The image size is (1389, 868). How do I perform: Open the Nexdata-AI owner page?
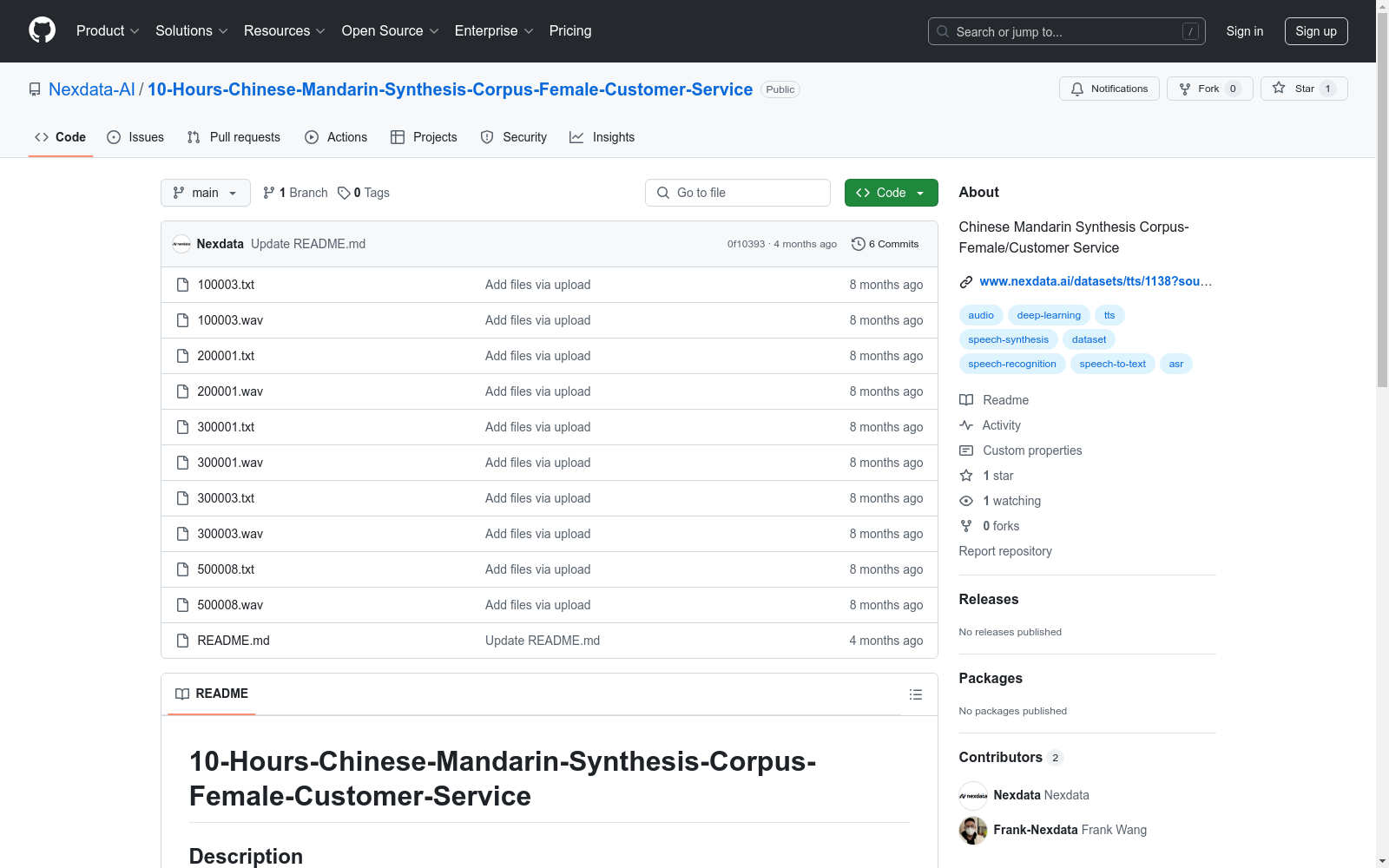click(x=92, y=89)
